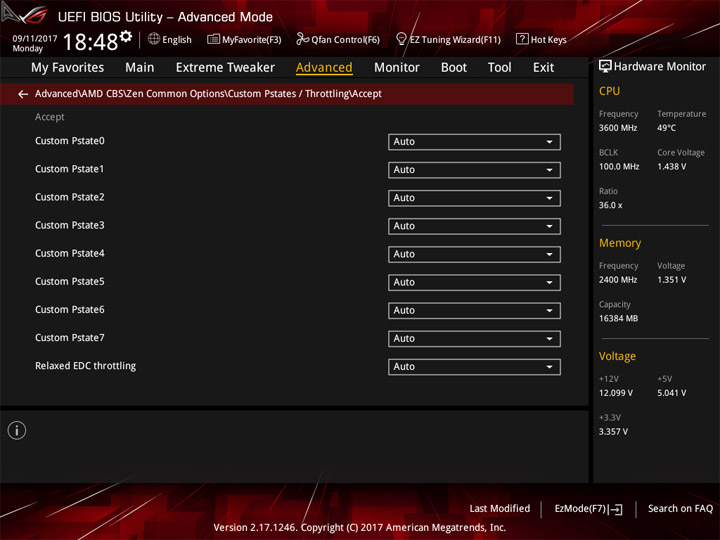Click the CPU frequency 3600 MHz value
Image resolution: width=720 pixels, height=540 pixels.
pos(618,128)
